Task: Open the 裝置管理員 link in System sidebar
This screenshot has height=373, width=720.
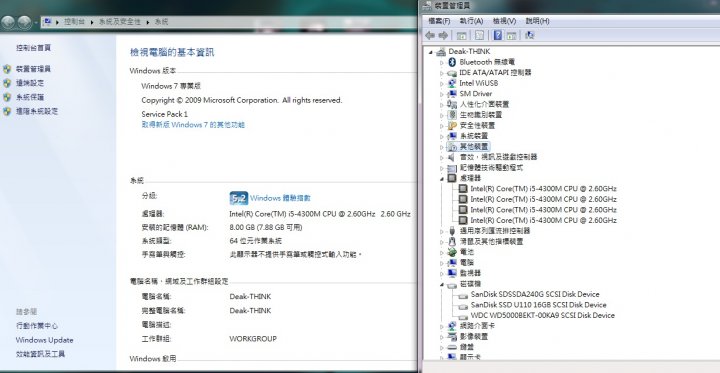Action: click(34, 69)
